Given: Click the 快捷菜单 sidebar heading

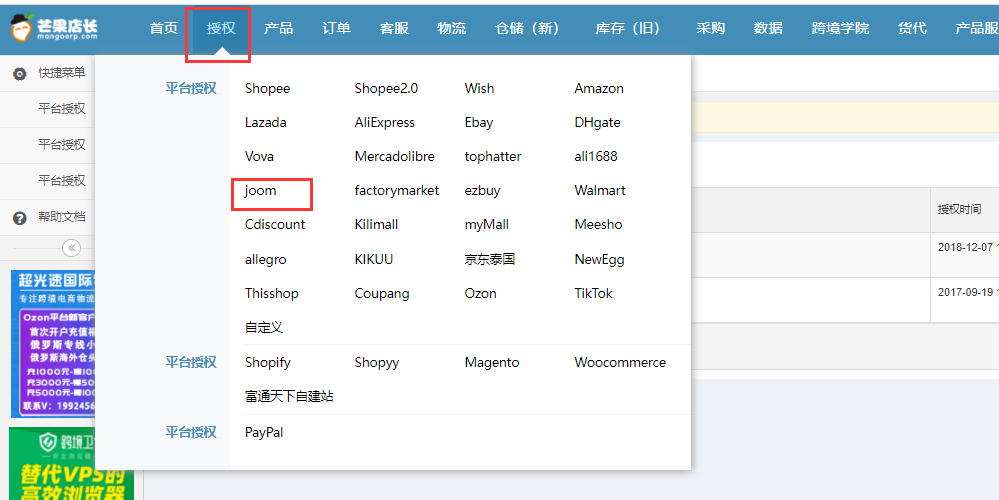Looking at the screenshot, I should click(x=62, y=73).
